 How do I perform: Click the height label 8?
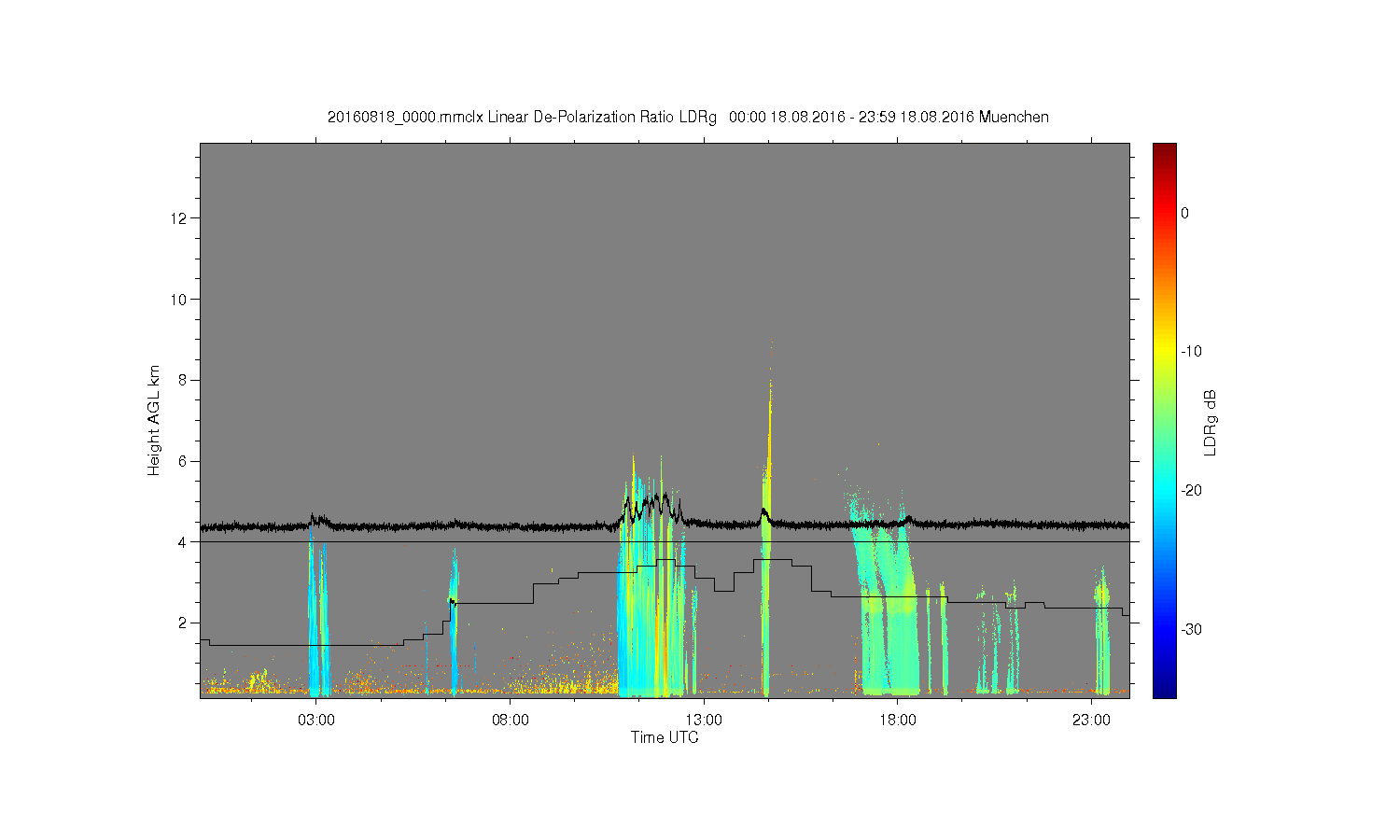tap(184, 380)
